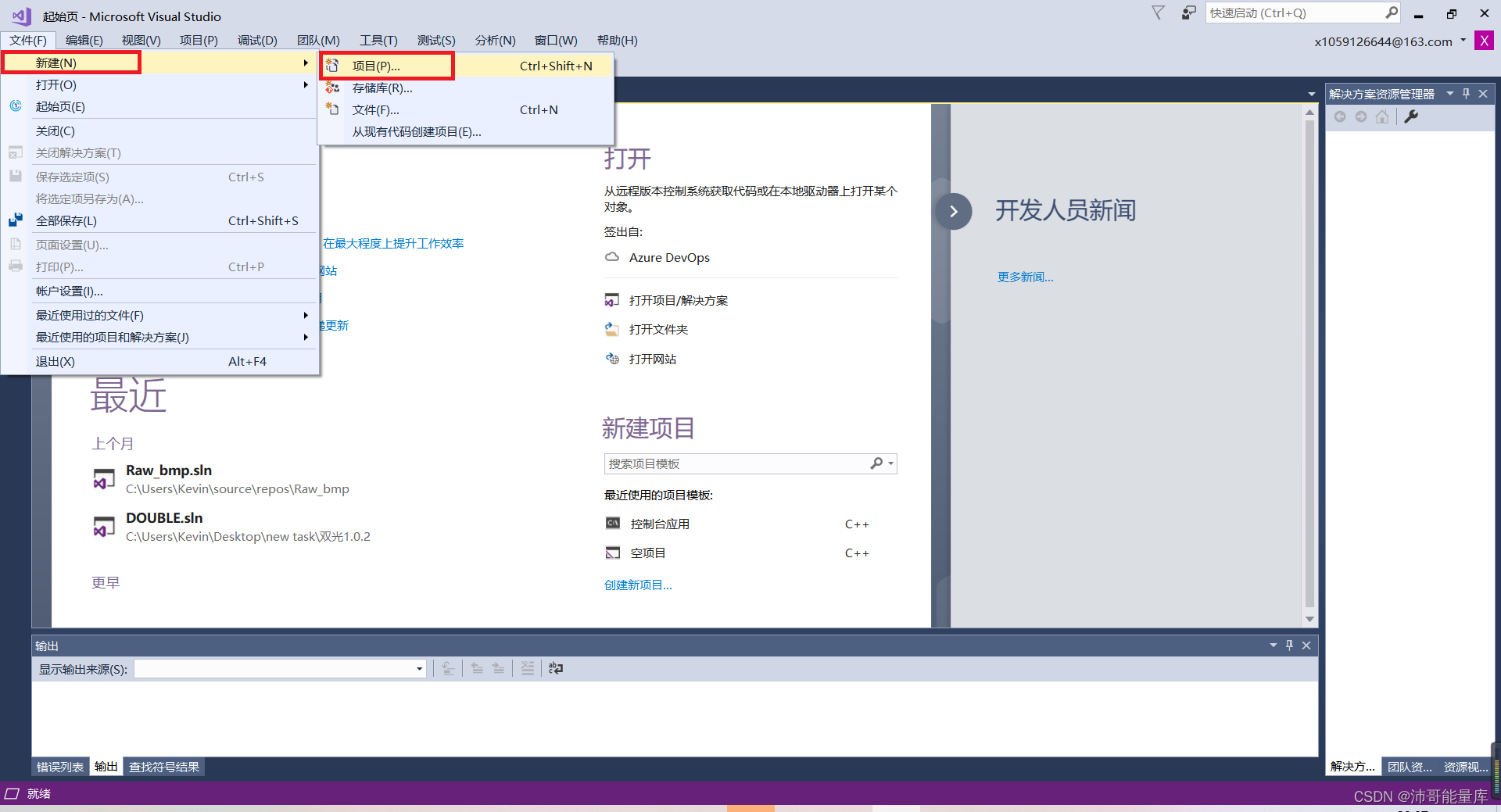Open the document tab list dropdown arrow

click(x=1312, y=95)
